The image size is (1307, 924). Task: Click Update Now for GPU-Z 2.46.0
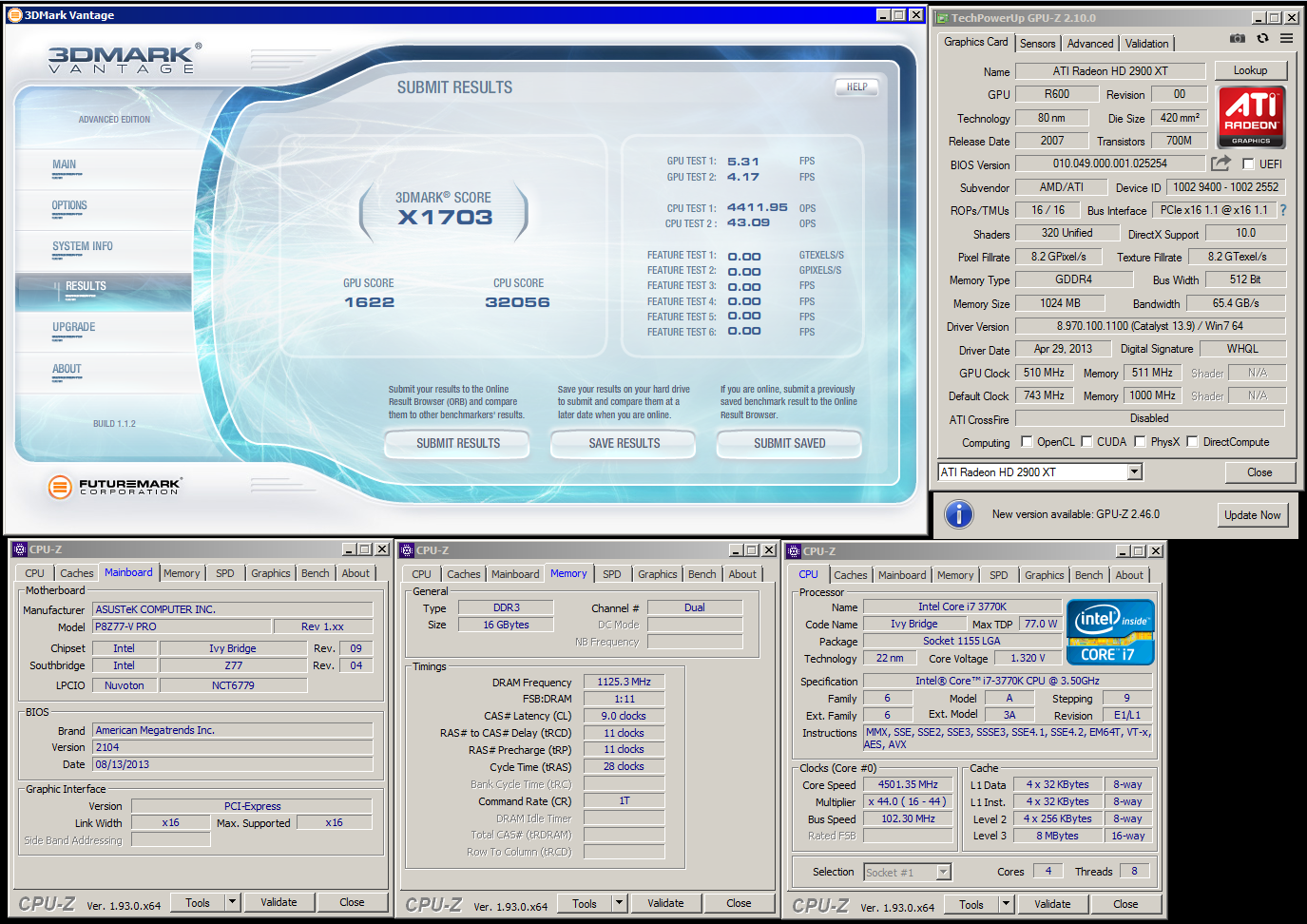(x=1253, y=515)
